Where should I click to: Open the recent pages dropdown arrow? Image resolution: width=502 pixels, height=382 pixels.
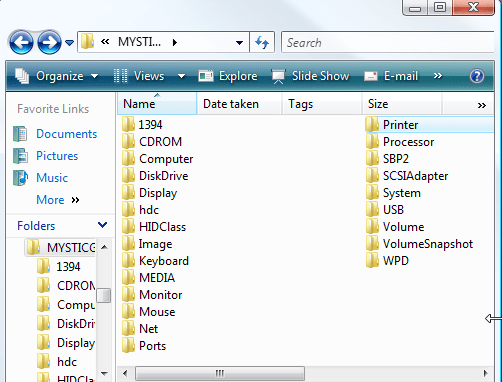click(x=69, y=43)
